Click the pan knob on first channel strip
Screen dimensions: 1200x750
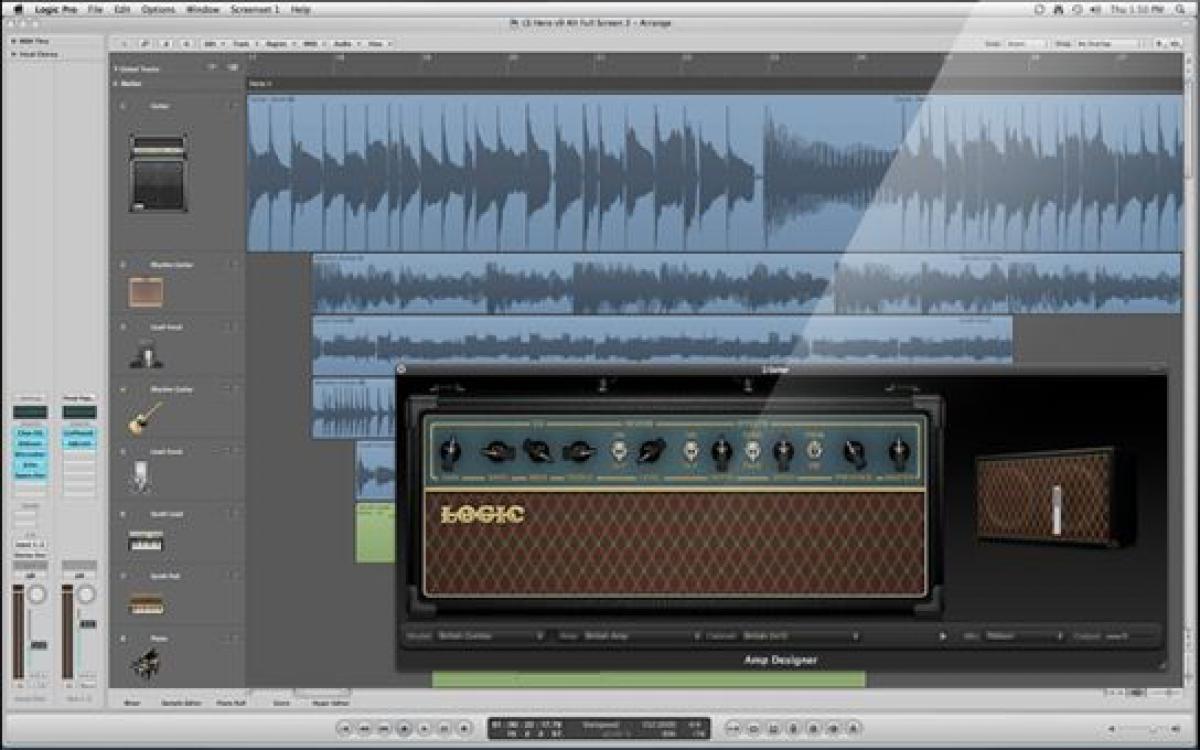coord(37,594)
